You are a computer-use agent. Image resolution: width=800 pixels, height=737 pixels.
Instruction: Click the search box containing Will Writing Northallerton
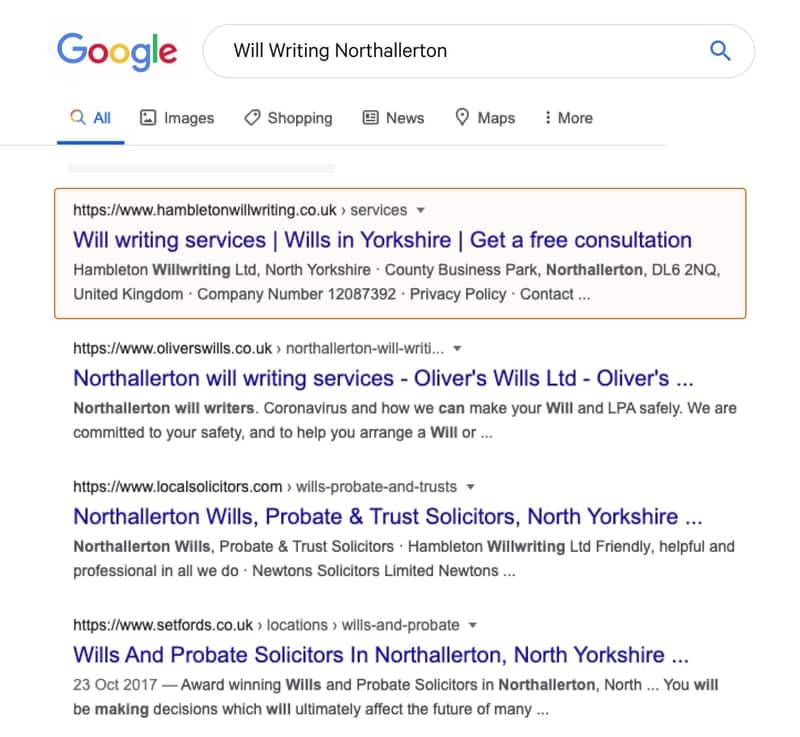[x=479, y=51]
